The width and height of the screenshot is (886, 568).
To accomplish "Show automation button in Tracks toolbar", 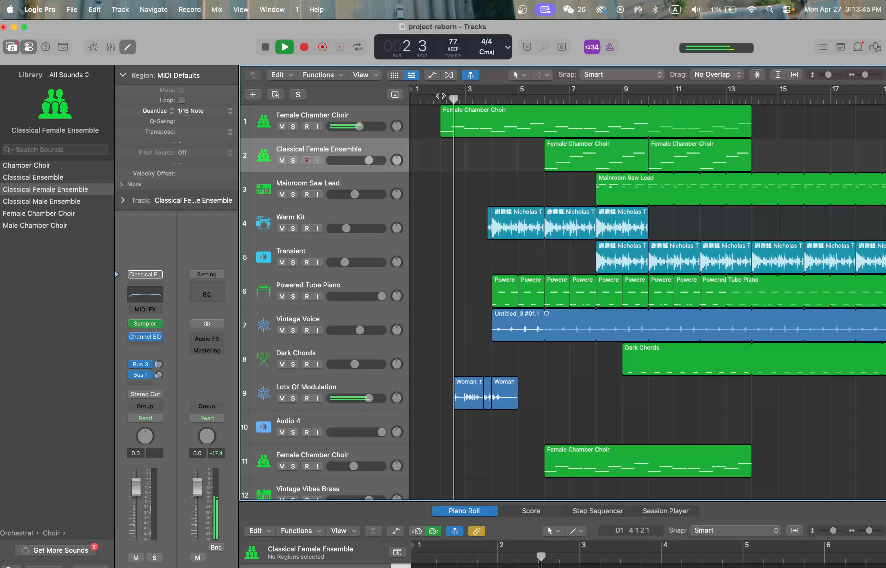I will tap(432, 75).
